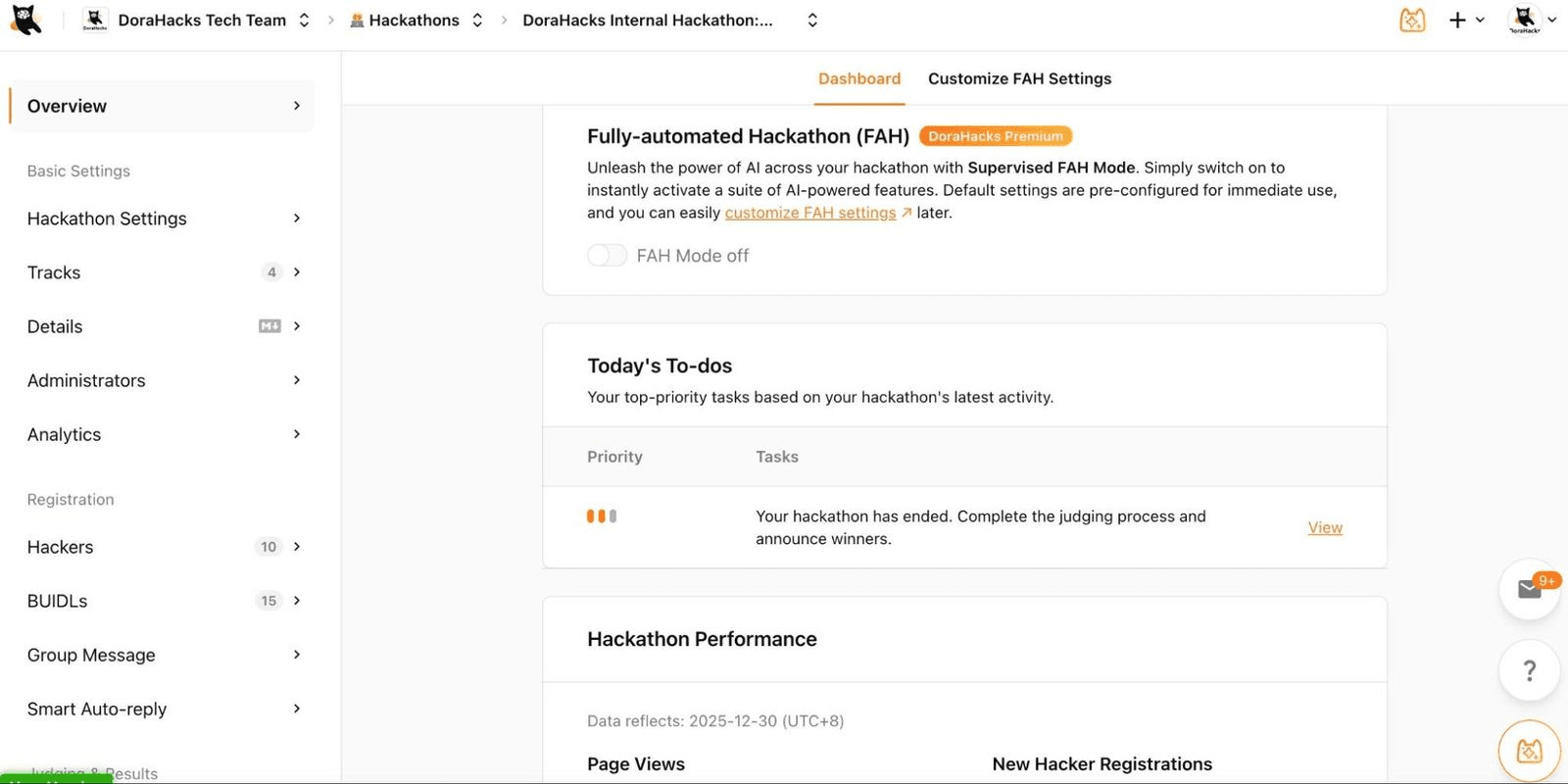1568x784 pixels.
Task: Enable the FAH Mode toggle
Action: [x=607, y=256]
